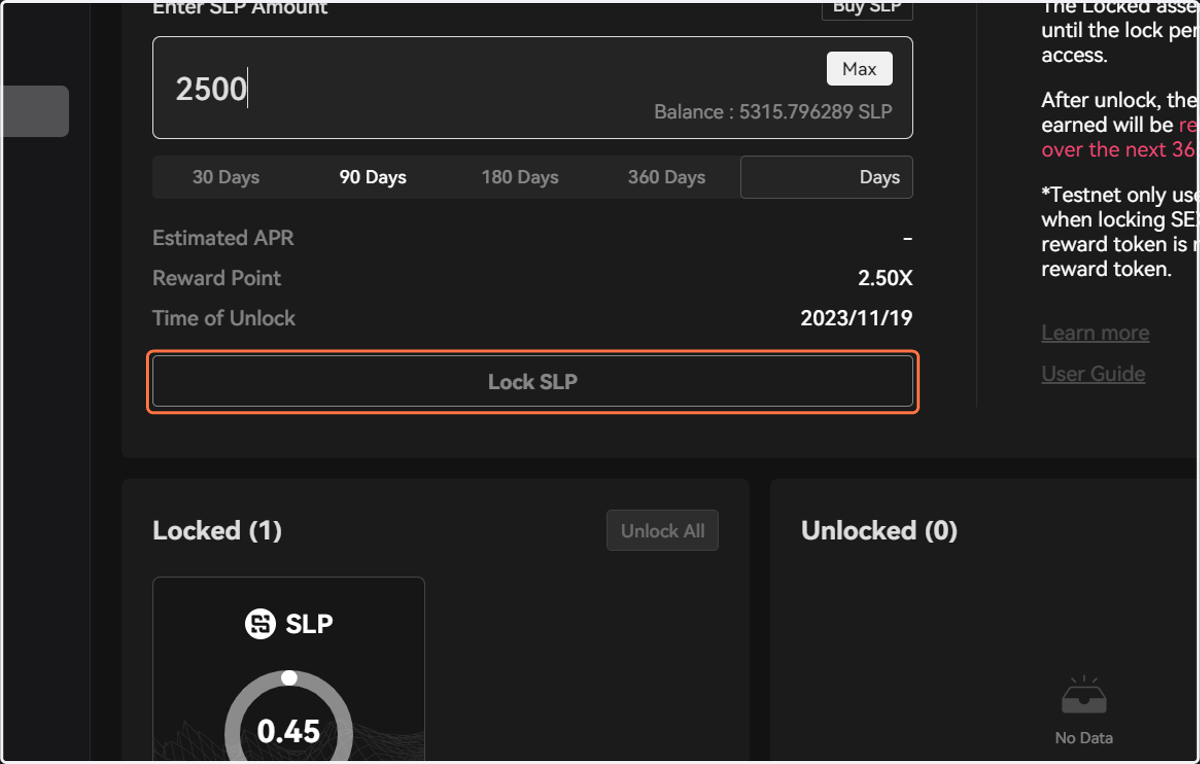1200x764 pixels.
Task: Click the highlighted left sidebar item
Action: tap(34, 111)
